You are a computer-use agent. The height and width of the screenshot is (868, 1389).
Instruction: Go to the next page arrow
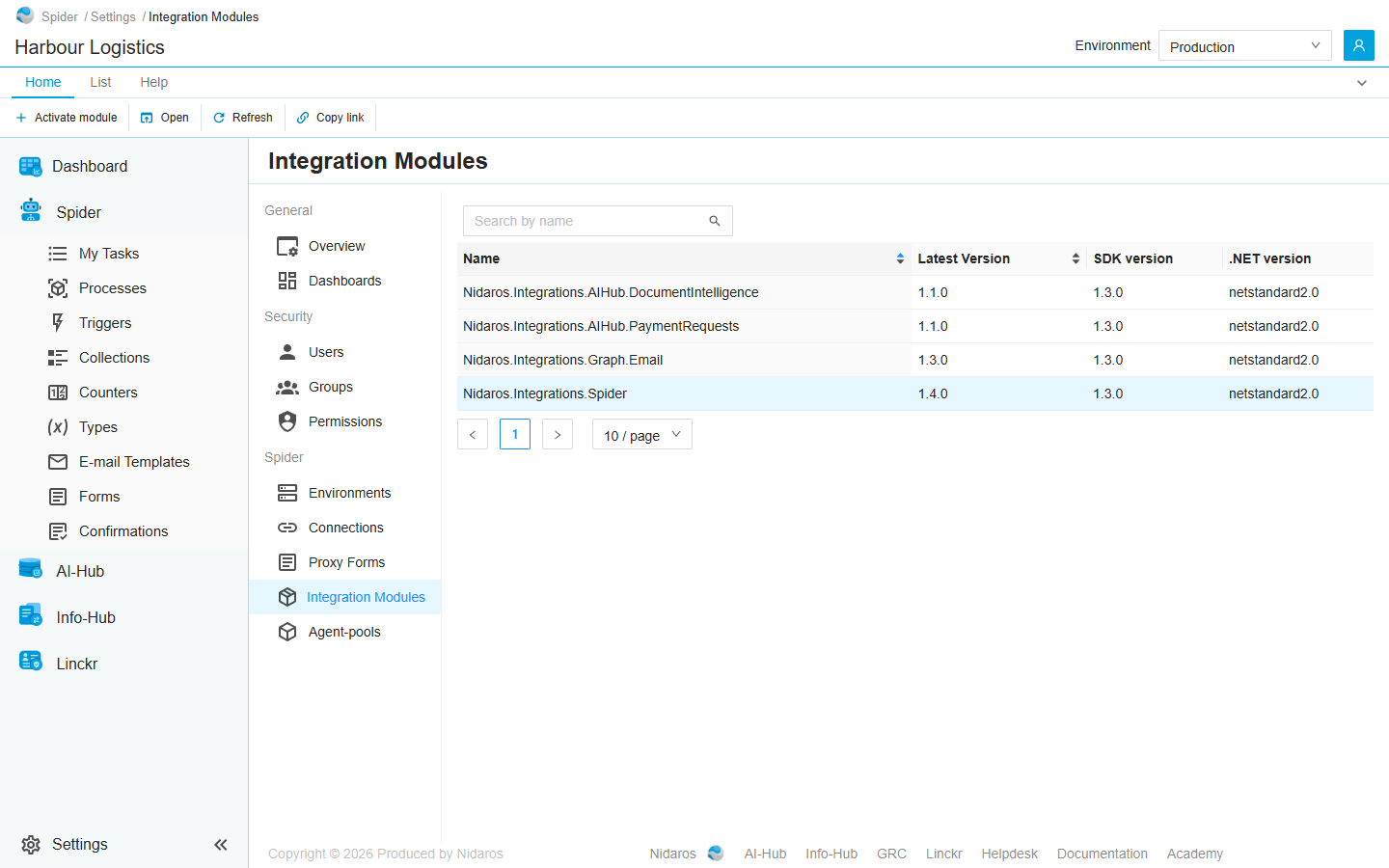558,434
